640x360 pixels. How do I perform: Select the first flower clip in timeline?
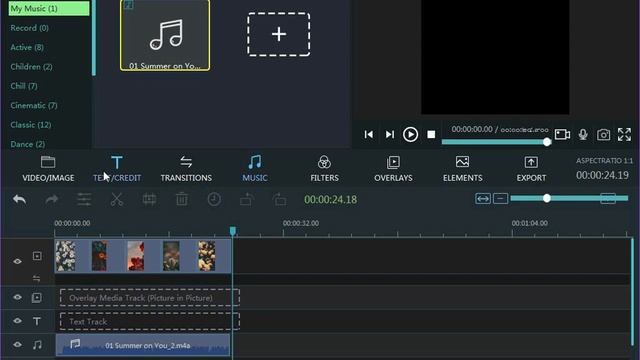tap(65, 256)
